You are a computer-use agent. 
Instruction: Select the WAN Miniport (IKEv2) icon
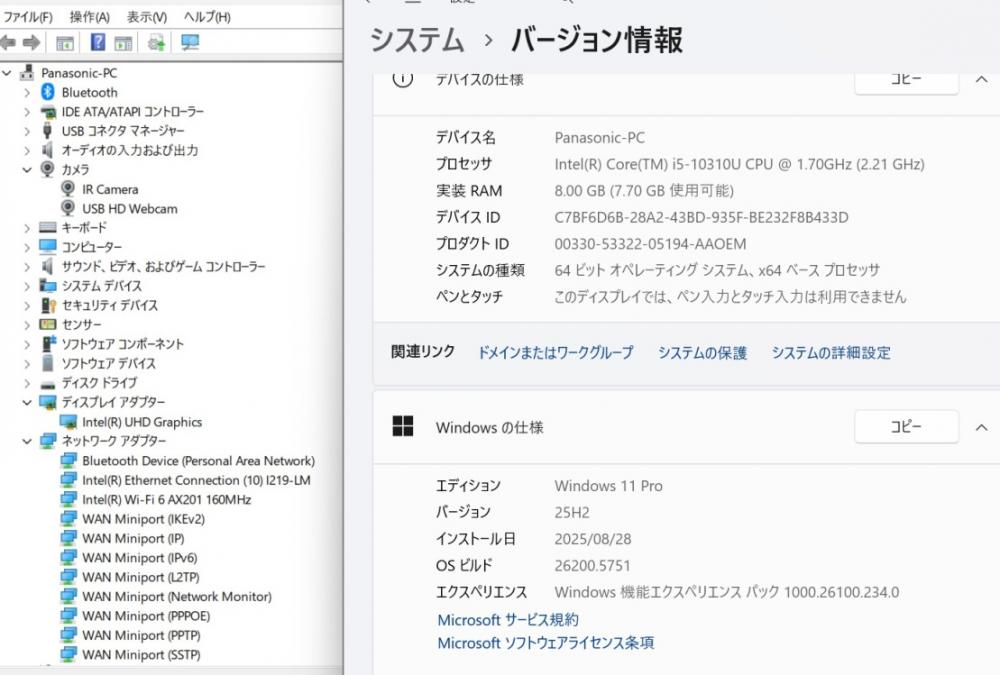coord(68,519)
